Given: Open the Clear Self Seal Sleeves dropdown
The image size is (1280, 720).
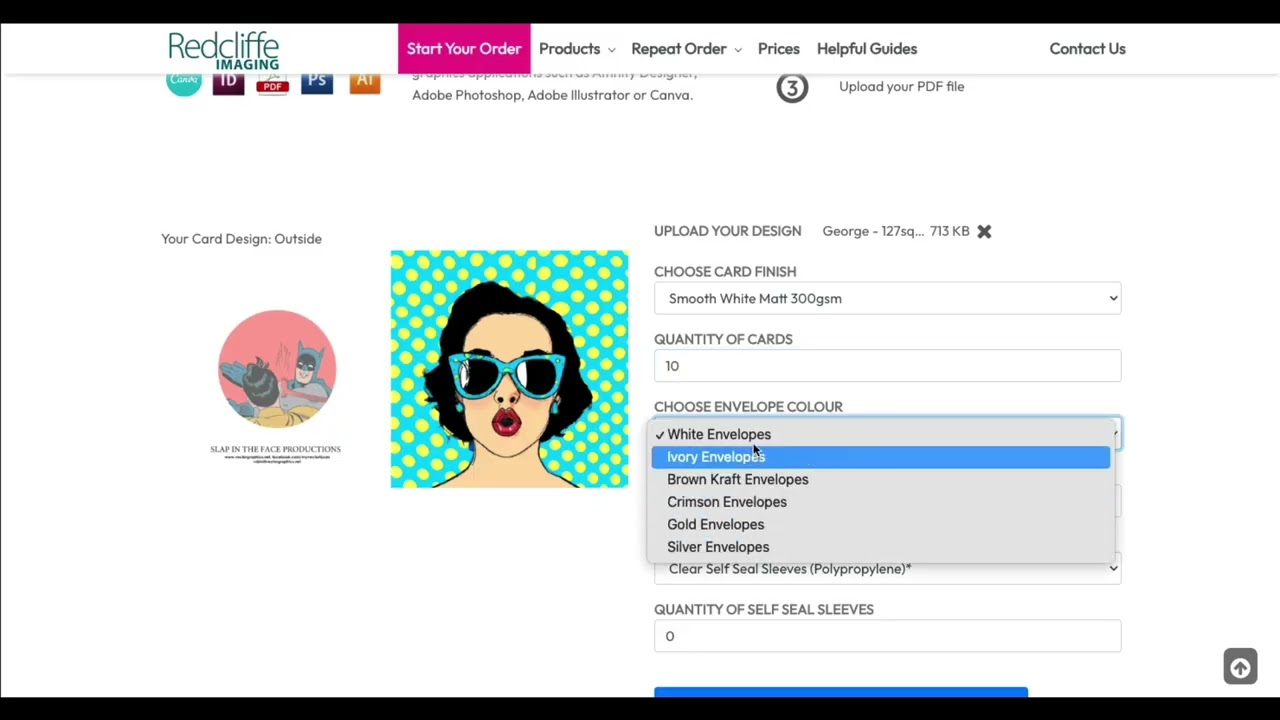Looking at the screenshot, I should 887,570.
